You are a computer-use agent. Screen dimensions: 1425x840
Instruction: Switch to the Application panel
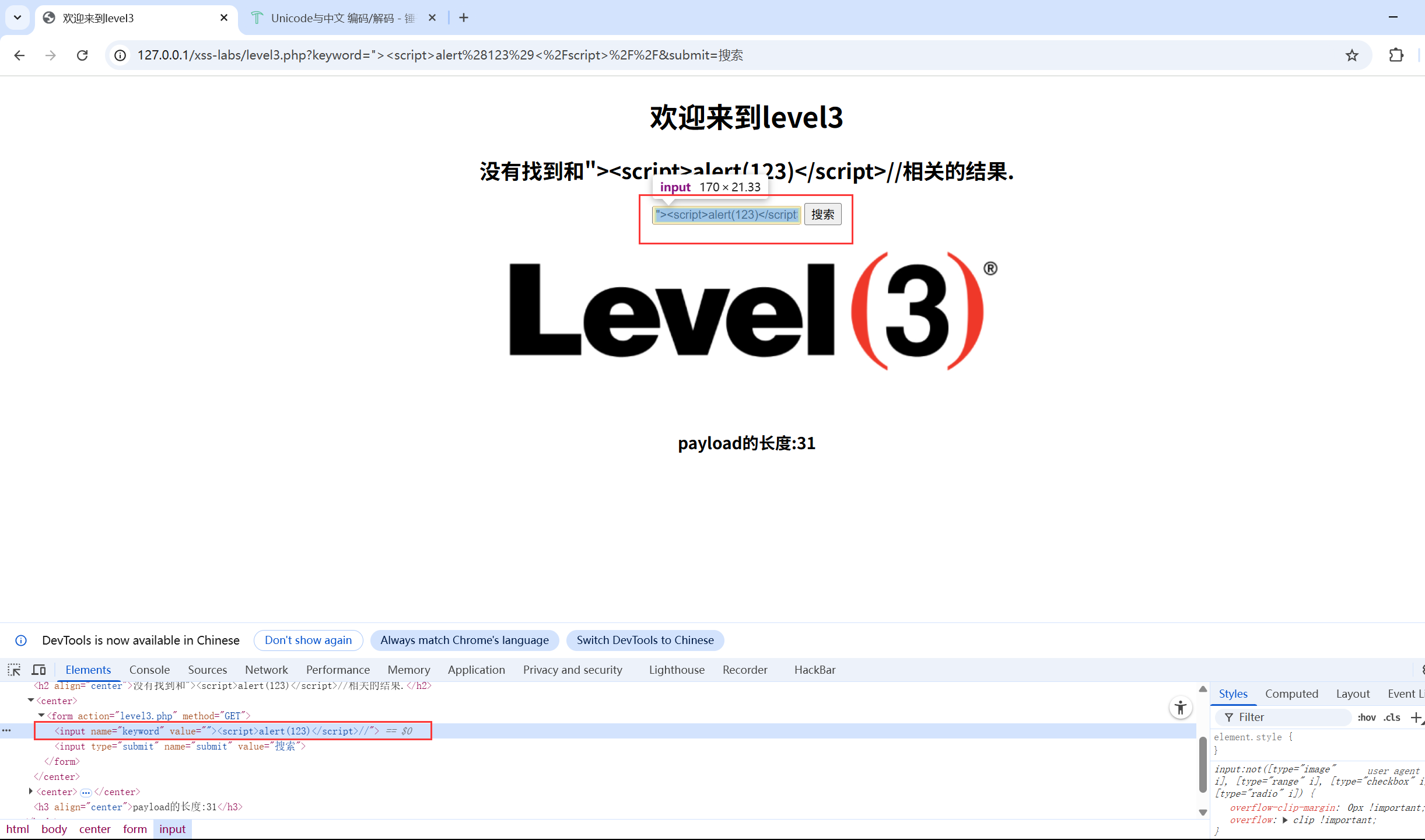tap(476, 670)
